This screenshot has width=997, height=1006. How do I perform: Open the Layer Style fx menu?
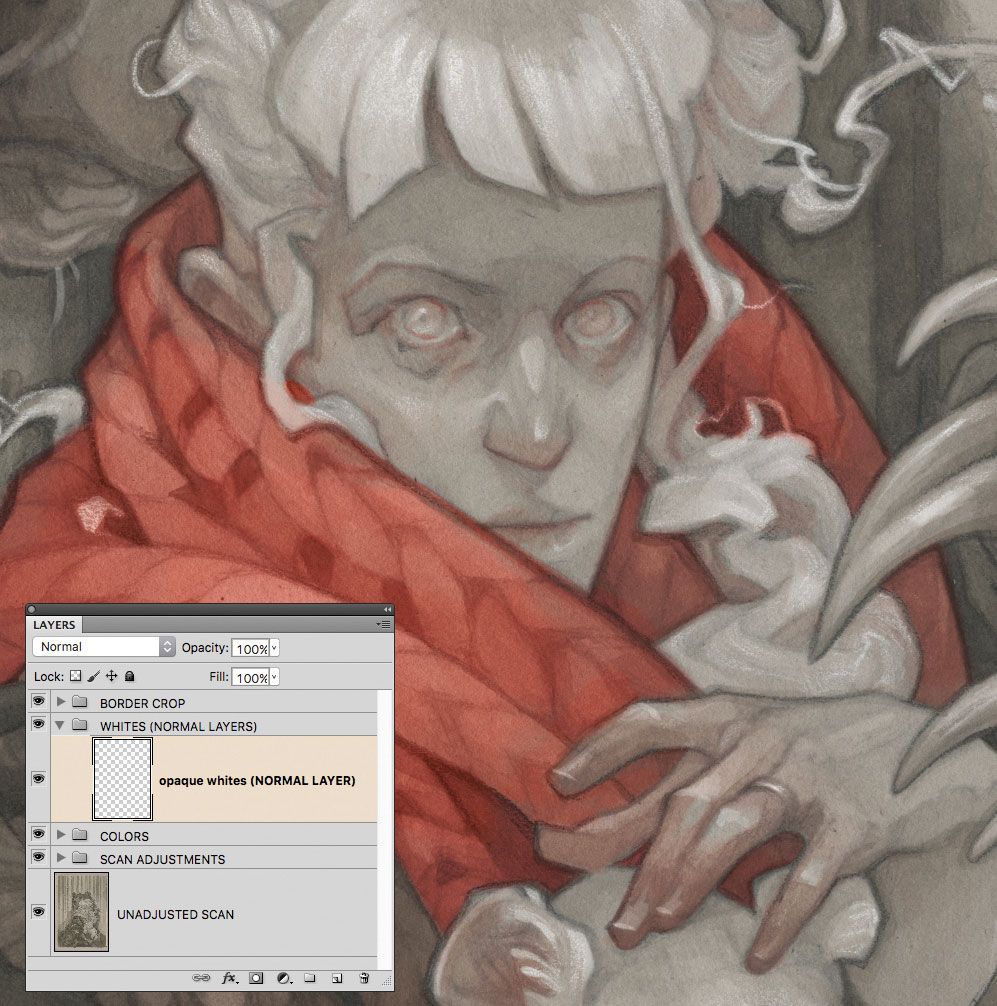pos(230,980)
